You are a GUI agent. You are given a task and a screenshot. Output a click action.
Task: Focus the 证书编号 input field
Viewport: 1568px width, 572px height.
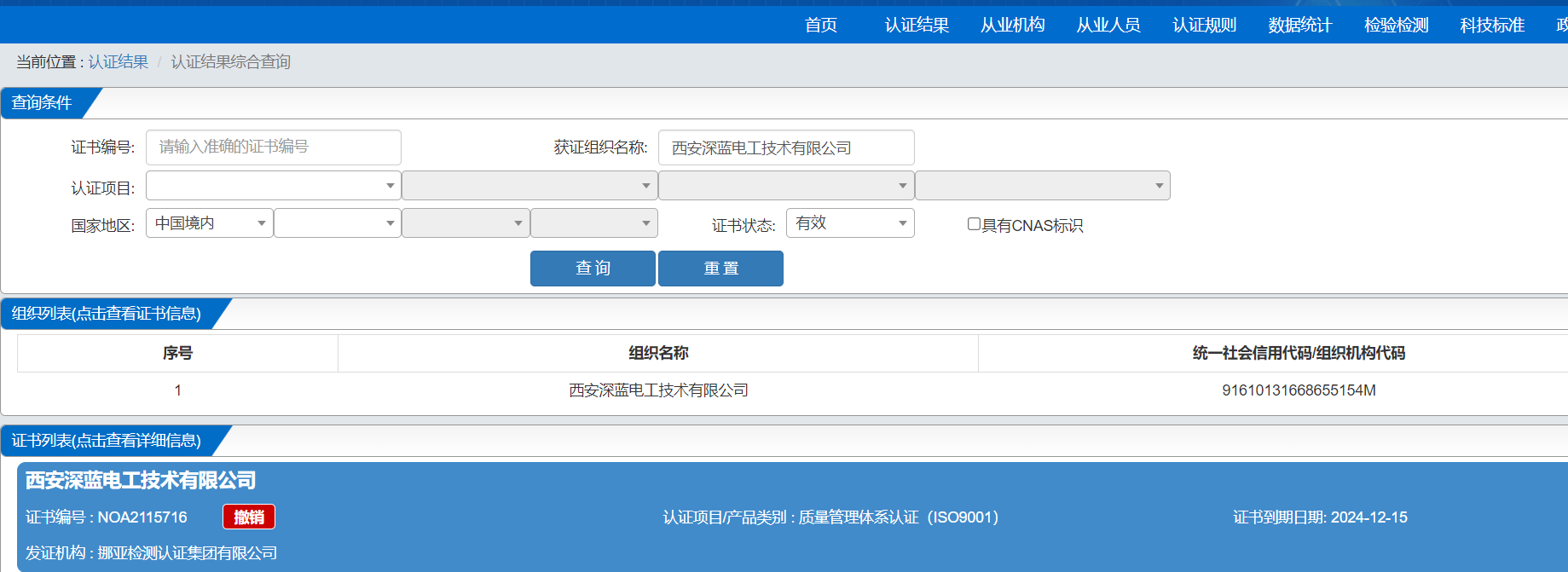tap(274, 147)
